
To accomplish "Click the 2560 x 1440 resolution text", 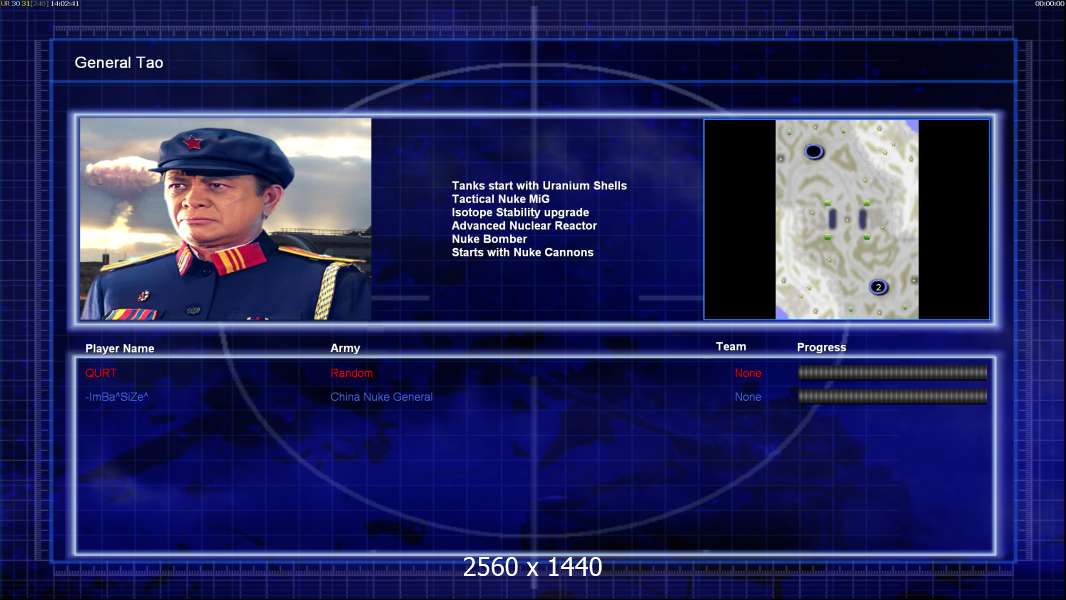I will coord(532,567).
